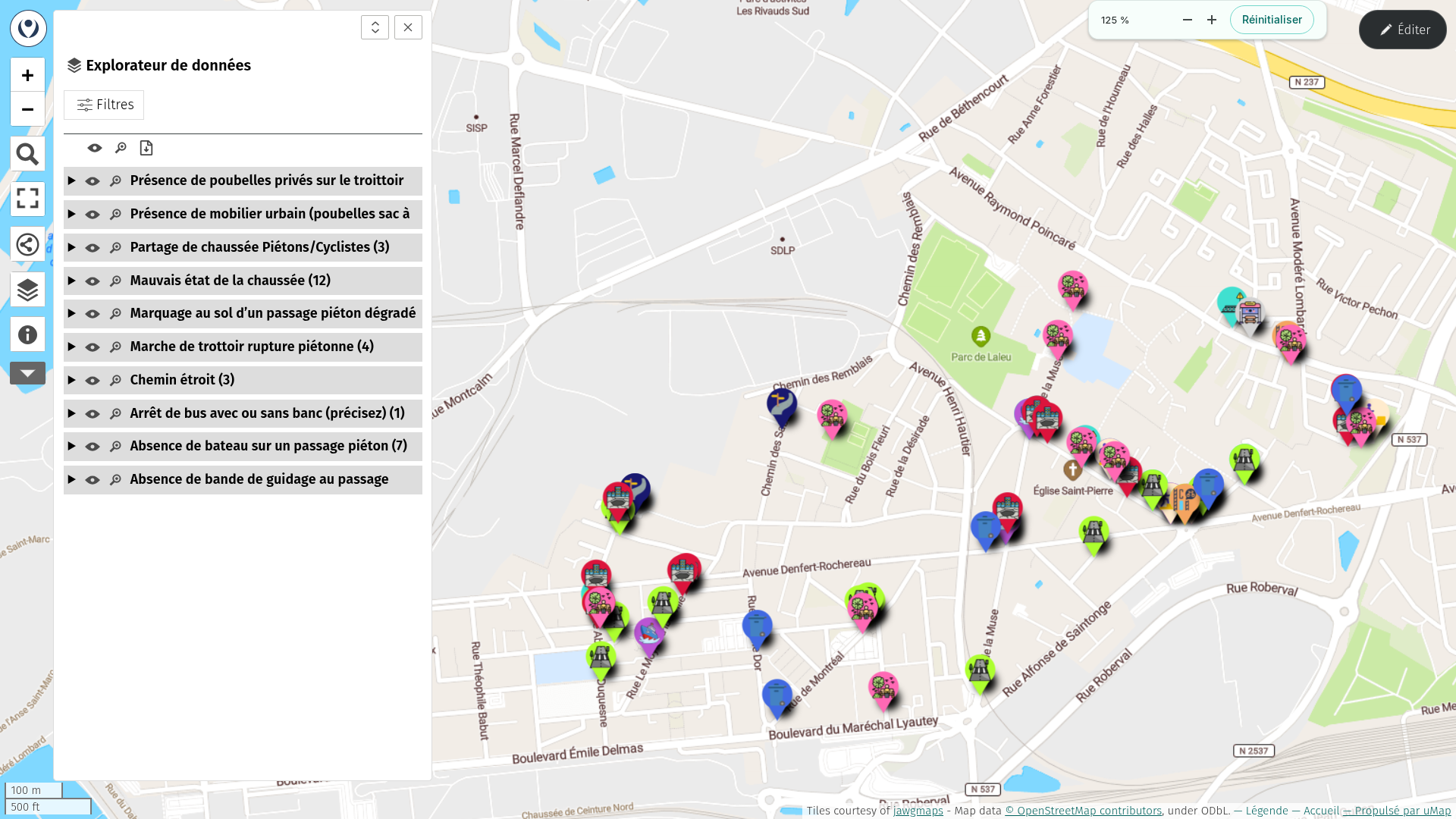
Task: Click the download data icon in explorer
Action: click(x=146, y=148)
